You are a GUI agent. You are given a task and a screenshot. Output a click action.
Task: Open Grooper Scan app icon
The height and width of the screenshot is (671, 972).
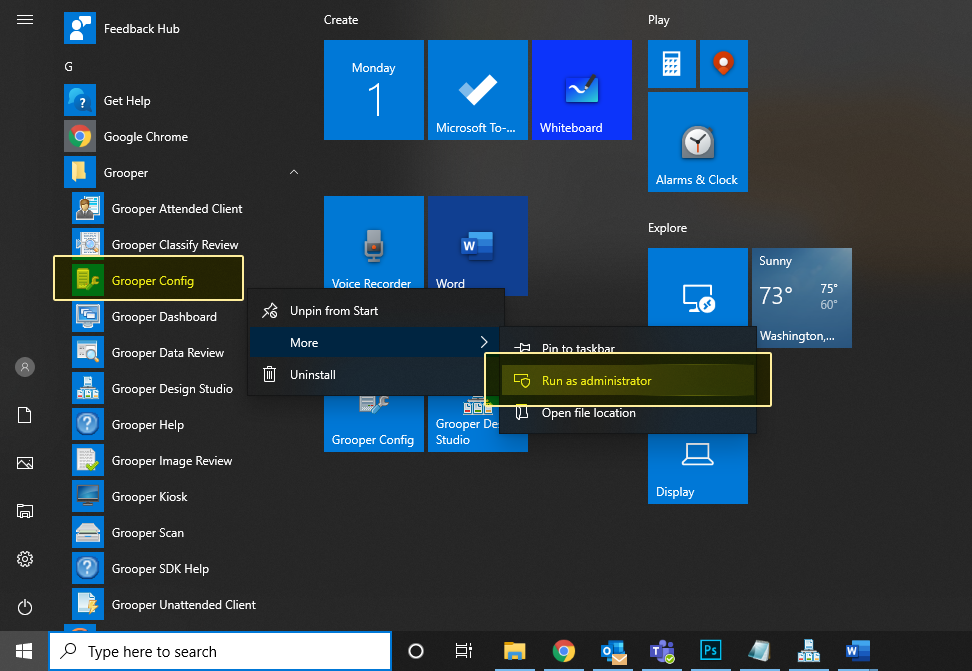pyautogui.click(x=88, y=533)
